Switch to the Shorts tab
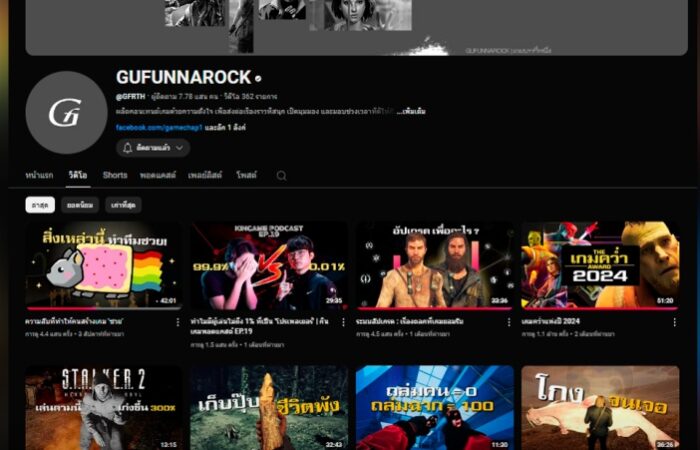 click(115, 175)
